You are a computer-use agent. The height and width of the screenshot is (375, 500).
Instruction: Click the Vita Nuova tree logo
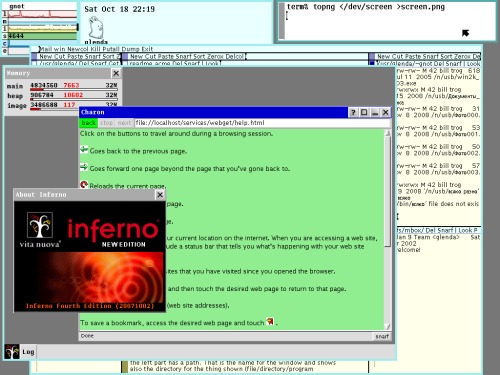pyautogui.click(x=40, y=225)
